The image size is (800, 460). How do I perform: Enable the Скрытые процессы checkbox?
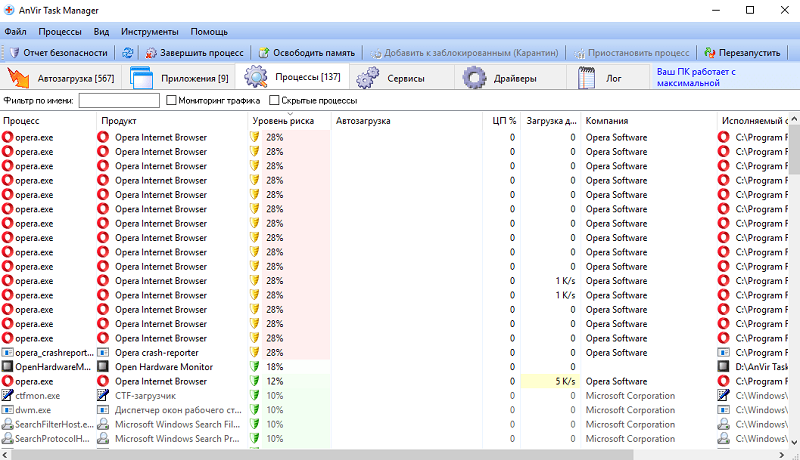pyautogui.click(x=274, y=100)
